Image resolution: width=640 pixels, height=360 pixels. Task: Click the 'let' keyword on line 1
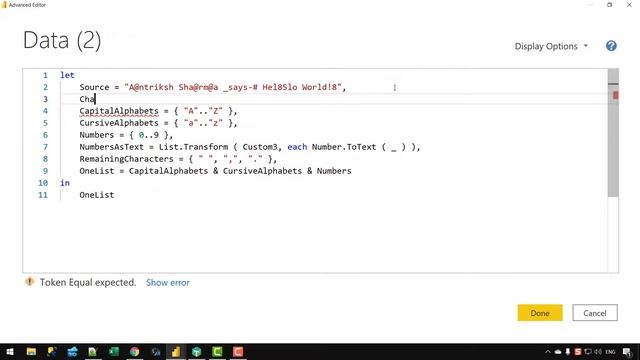pos(67,75)
